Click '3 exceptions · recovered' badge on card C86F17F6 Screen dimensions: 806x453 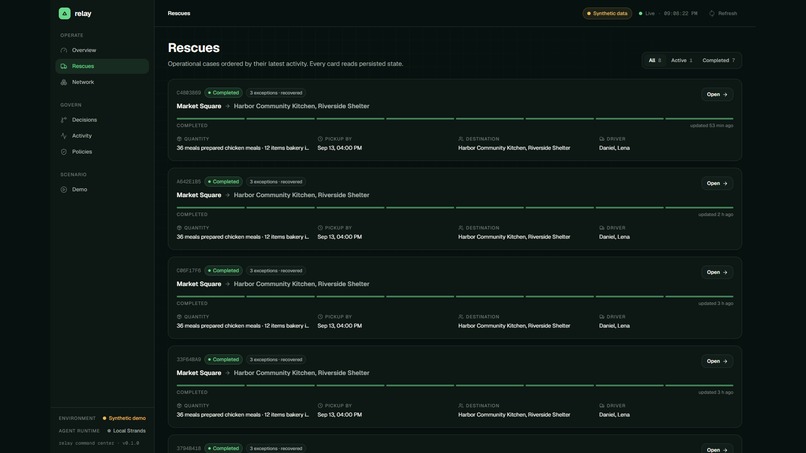pyautogui.click(x=276, y=270)
